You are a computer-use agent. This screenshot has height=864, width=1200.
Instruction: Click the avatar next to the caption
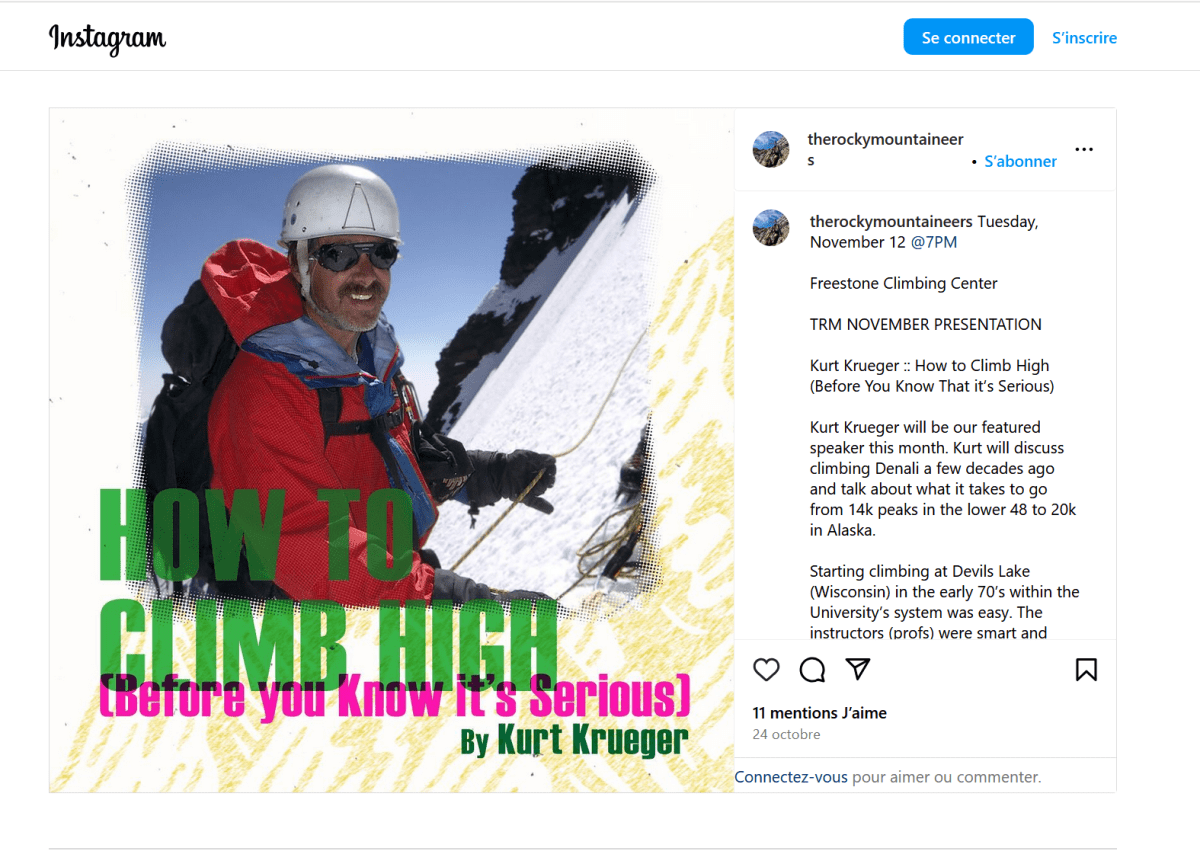771,228
